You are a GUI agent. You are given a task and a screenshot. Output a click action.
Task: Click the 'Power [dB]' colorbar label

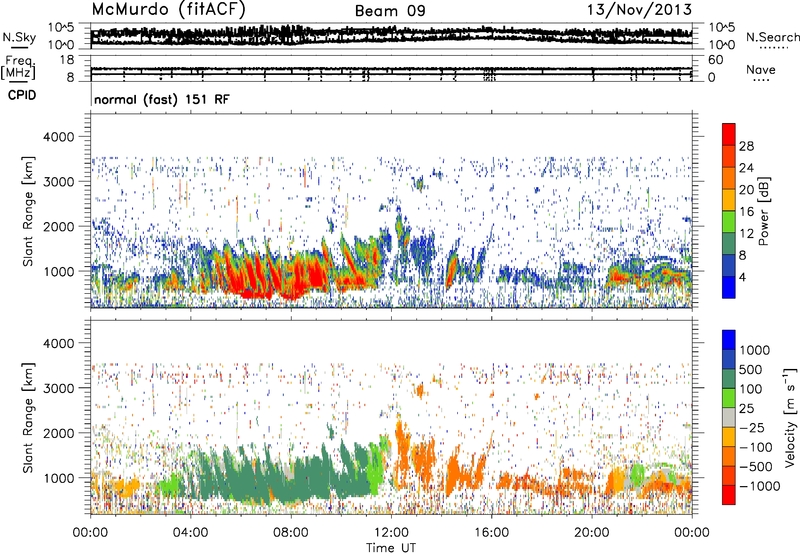pyautogui.click(x=763, y=211)
